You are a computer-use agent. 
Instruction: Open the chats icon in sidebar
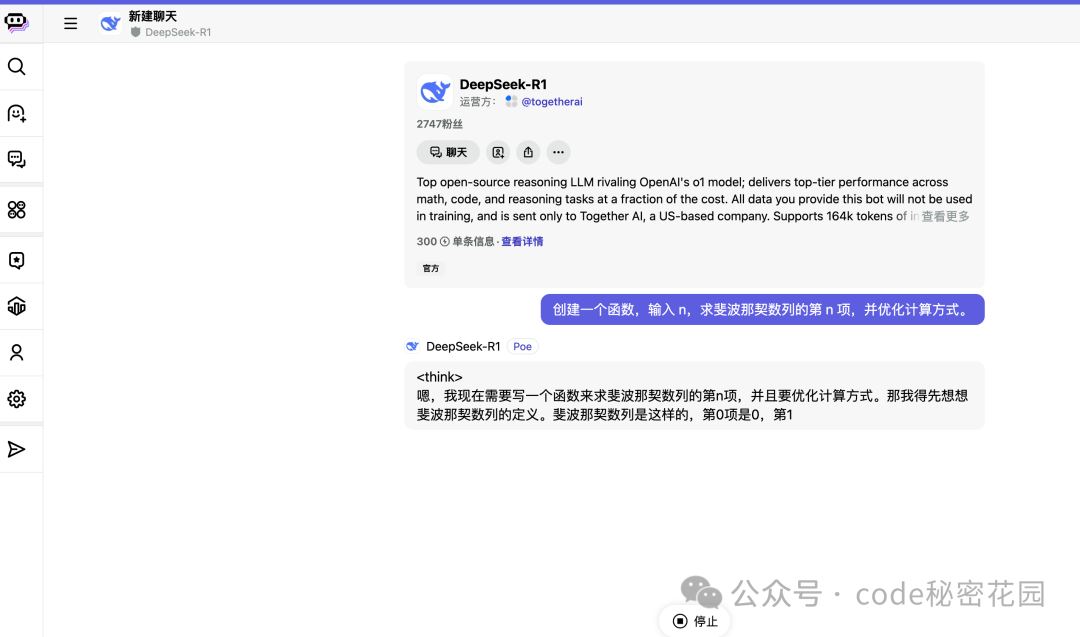[17, 159]
